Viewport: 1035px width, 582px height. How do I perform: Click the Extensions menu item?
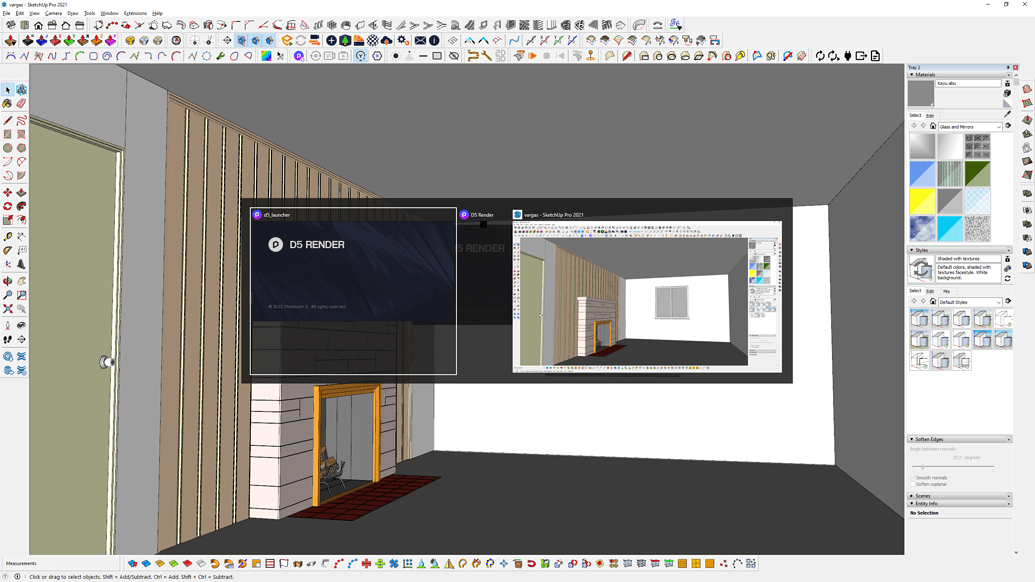[135, 13]
